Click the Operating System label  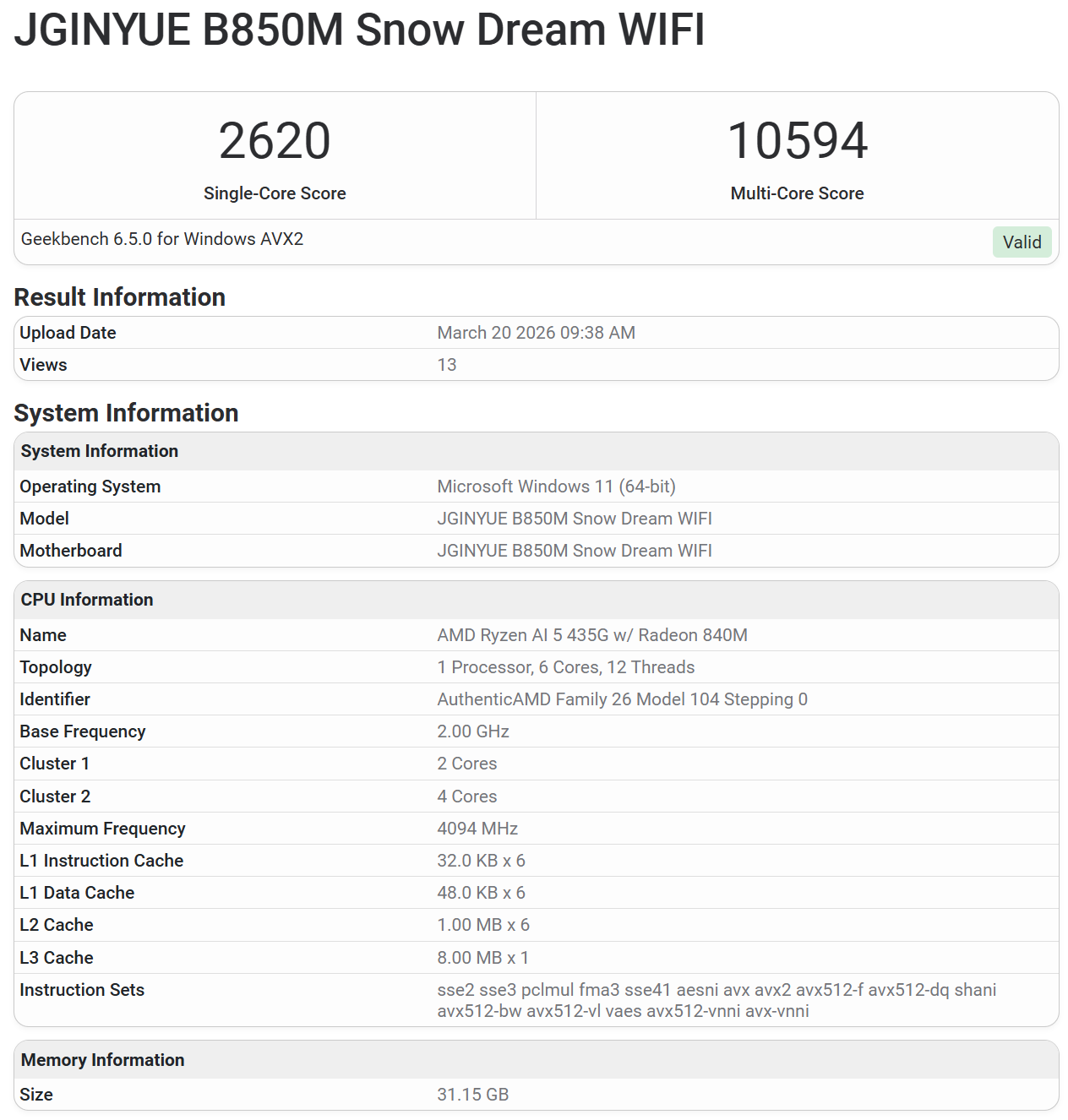tap(90, 487)
